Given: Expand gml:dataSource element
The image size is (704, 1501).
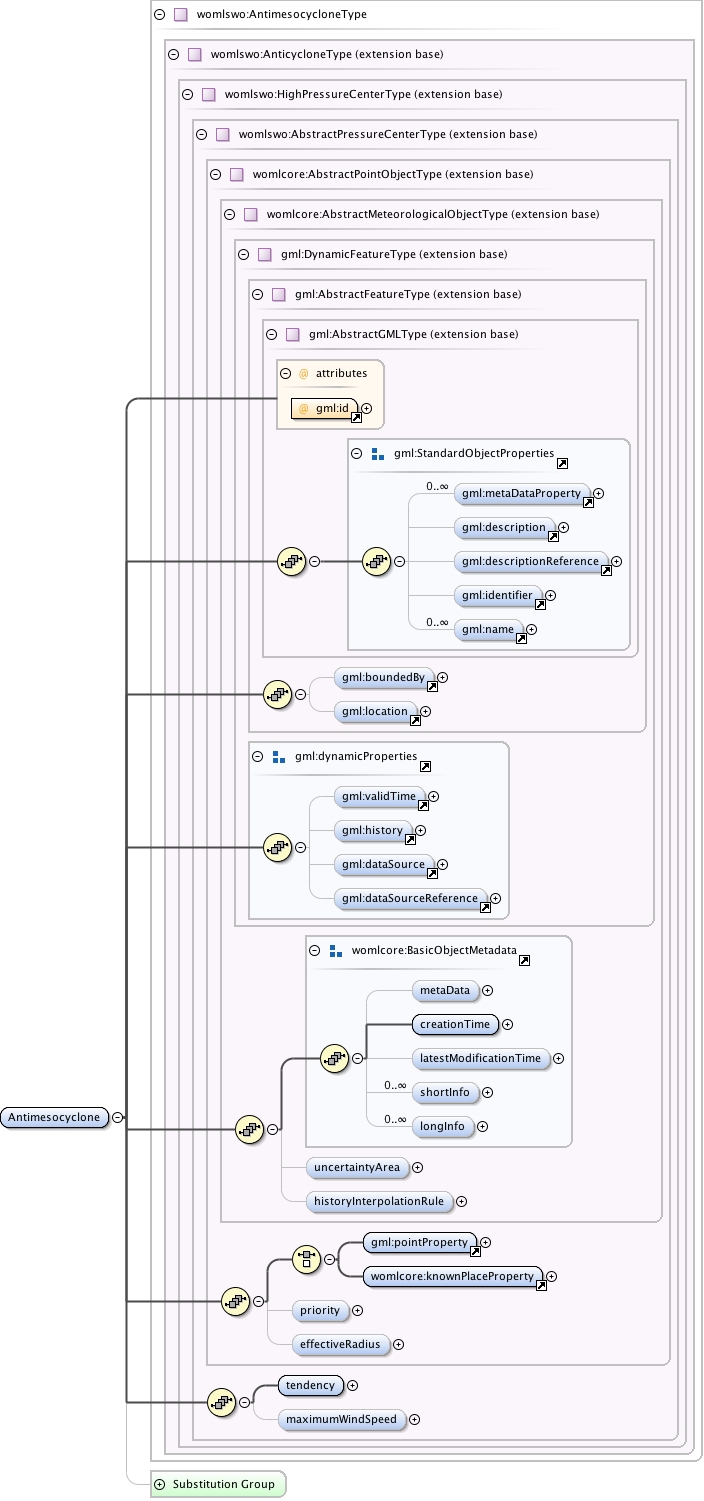Looking at the screenshot, I should coord(443,864).
